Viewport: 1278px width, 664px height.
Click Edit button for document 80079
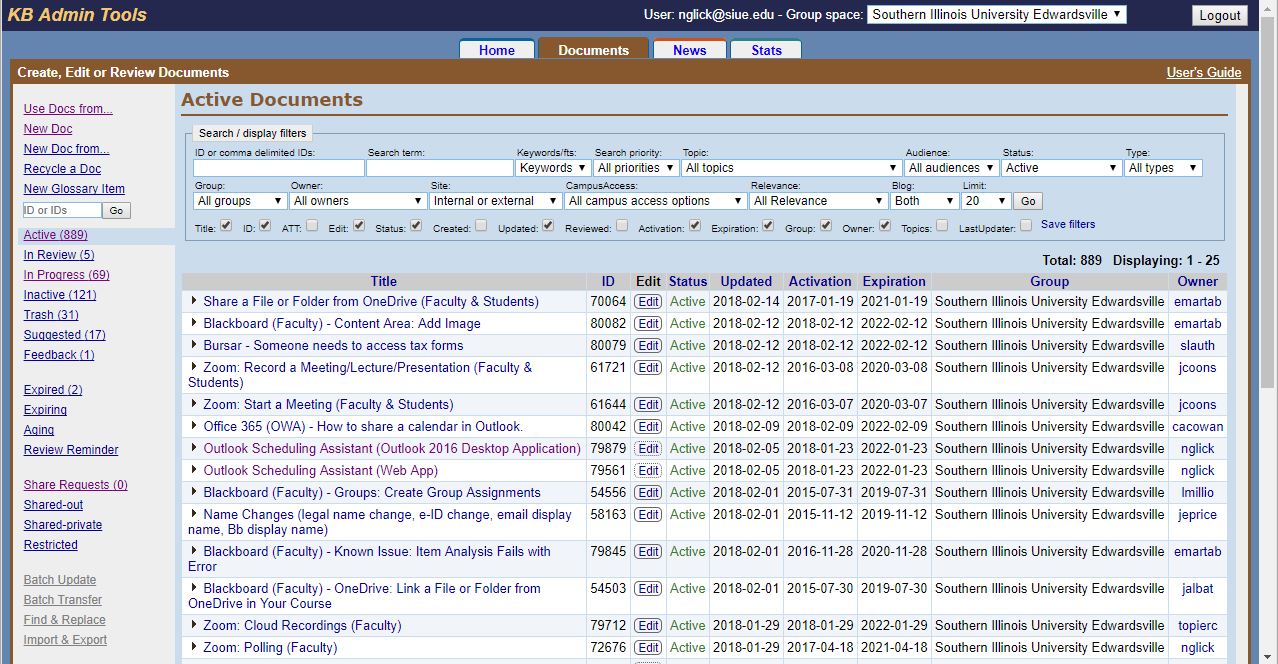(648, 346)
